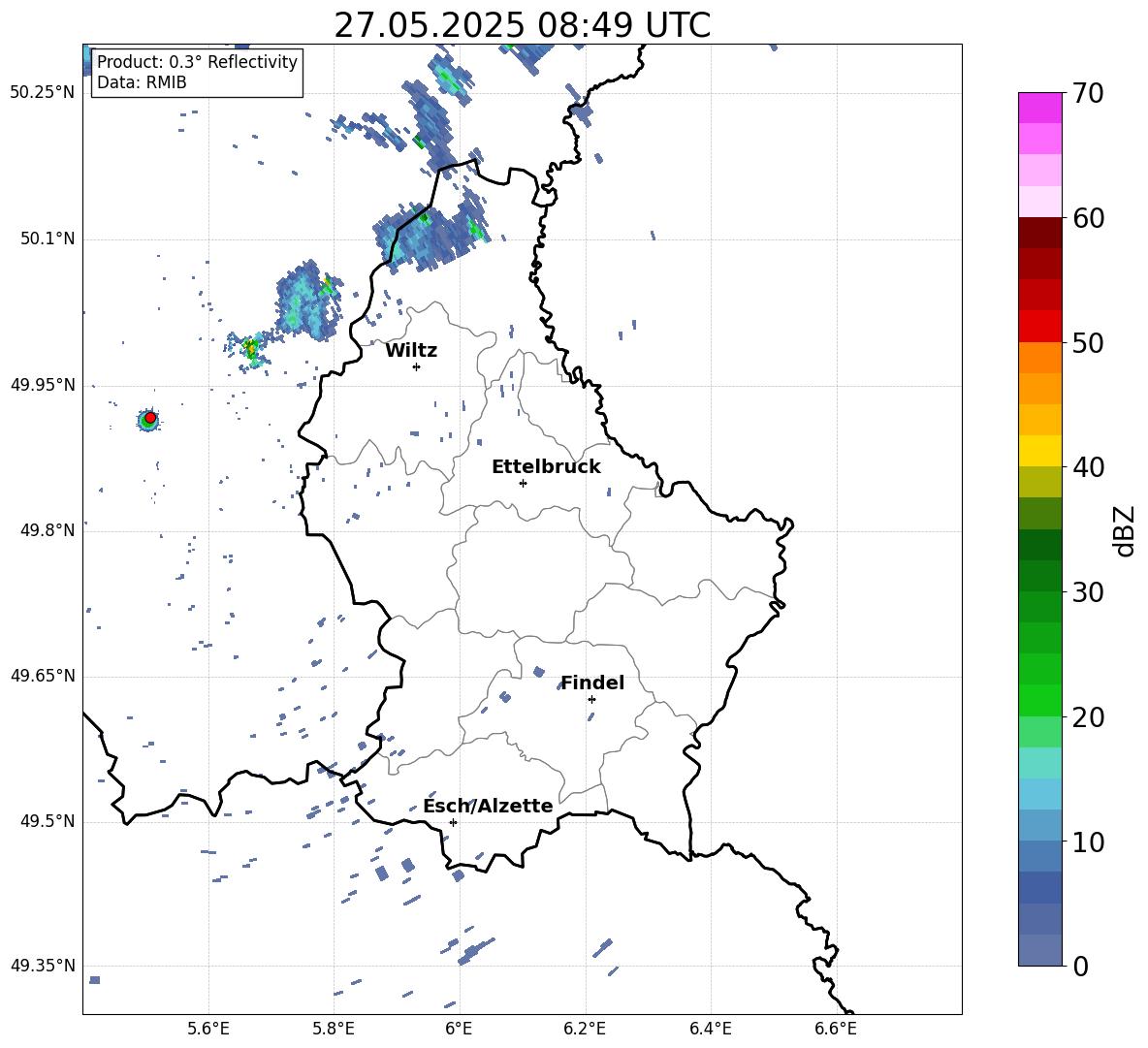Click the 49.65°N latitude label
Screen dimensions: 1148x1048
[43, 676]
